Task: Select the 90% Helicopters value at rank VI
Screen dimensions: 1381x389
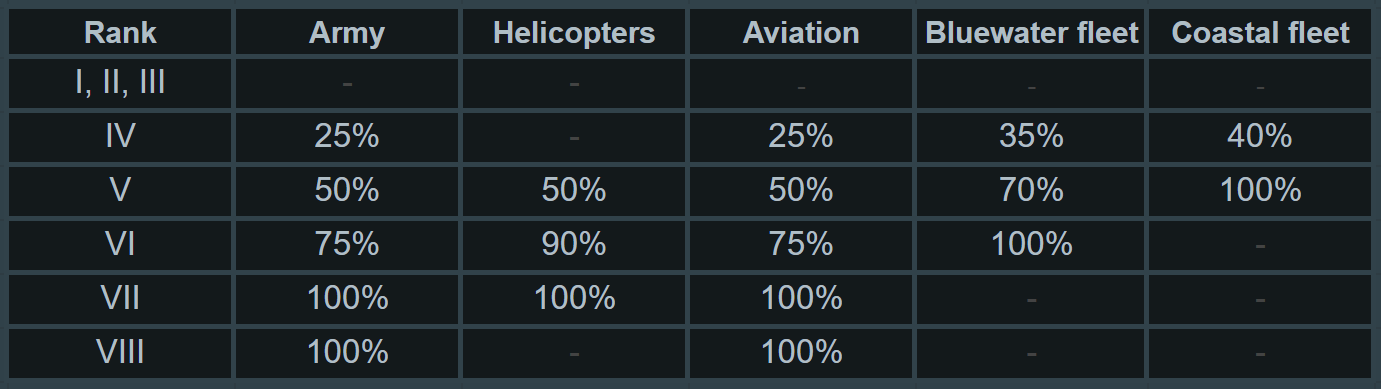Action: click(x=573, y=244)
